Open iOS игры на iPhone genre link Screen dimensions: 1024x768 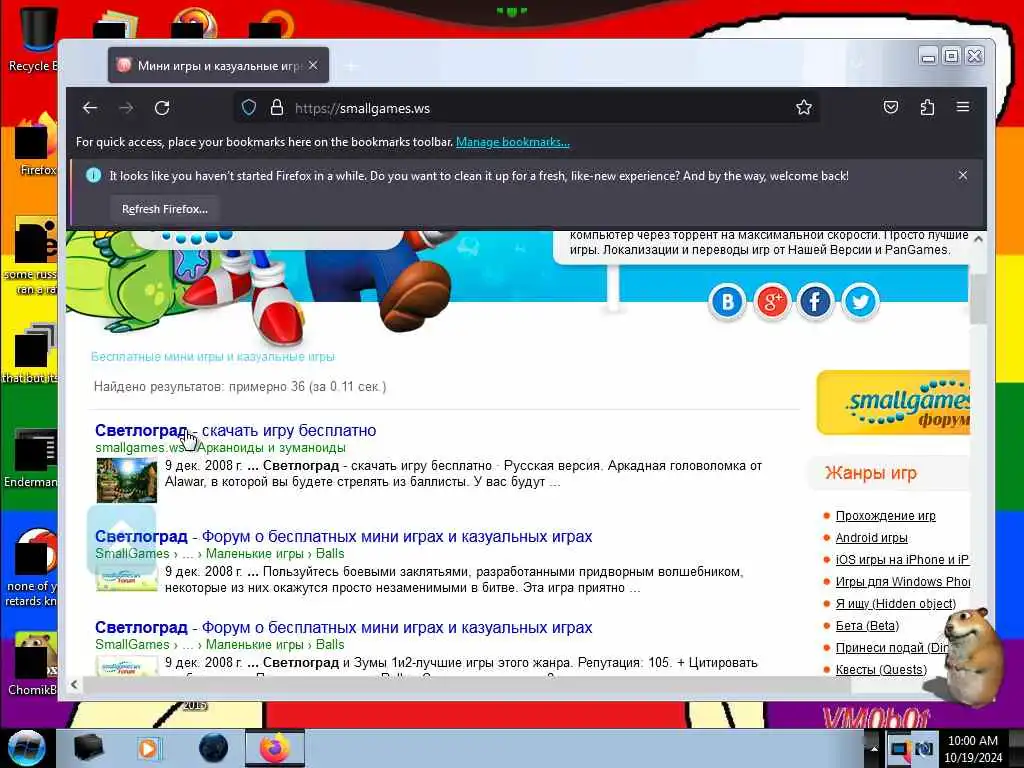click(903, 560)
